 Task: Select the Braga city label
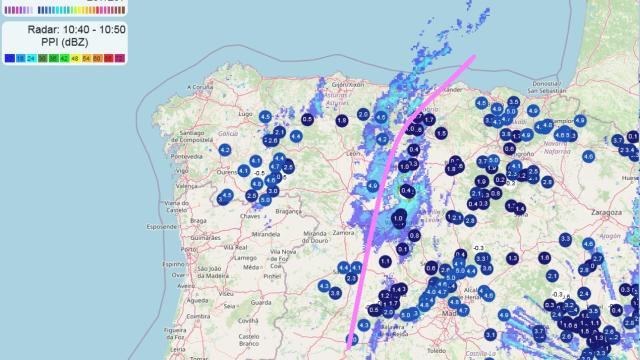(198, 221)
